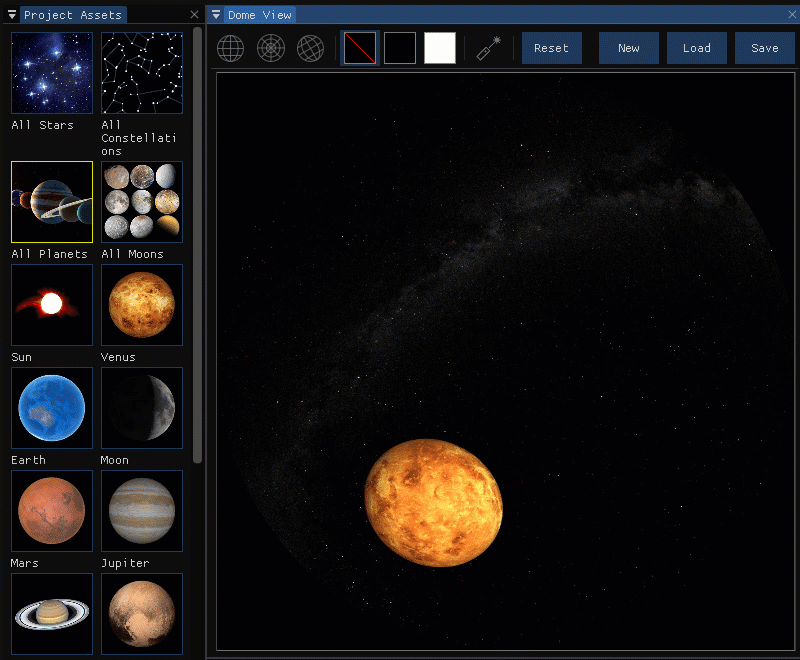Activate the laser pointer tool
The image size is (800, 660).
489,48
